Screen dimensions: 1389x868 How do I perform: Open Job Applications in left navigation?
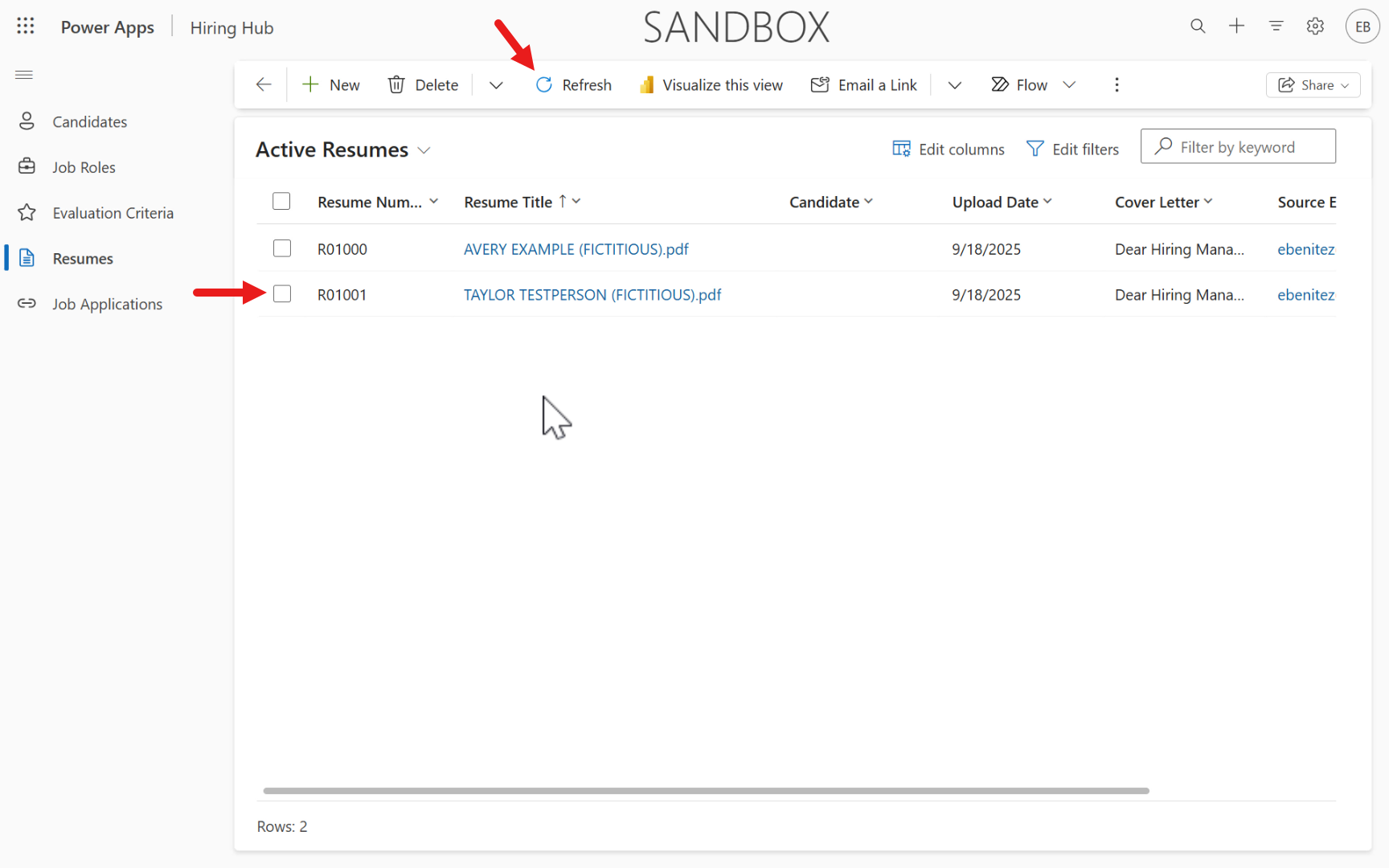tap(107, 305)
